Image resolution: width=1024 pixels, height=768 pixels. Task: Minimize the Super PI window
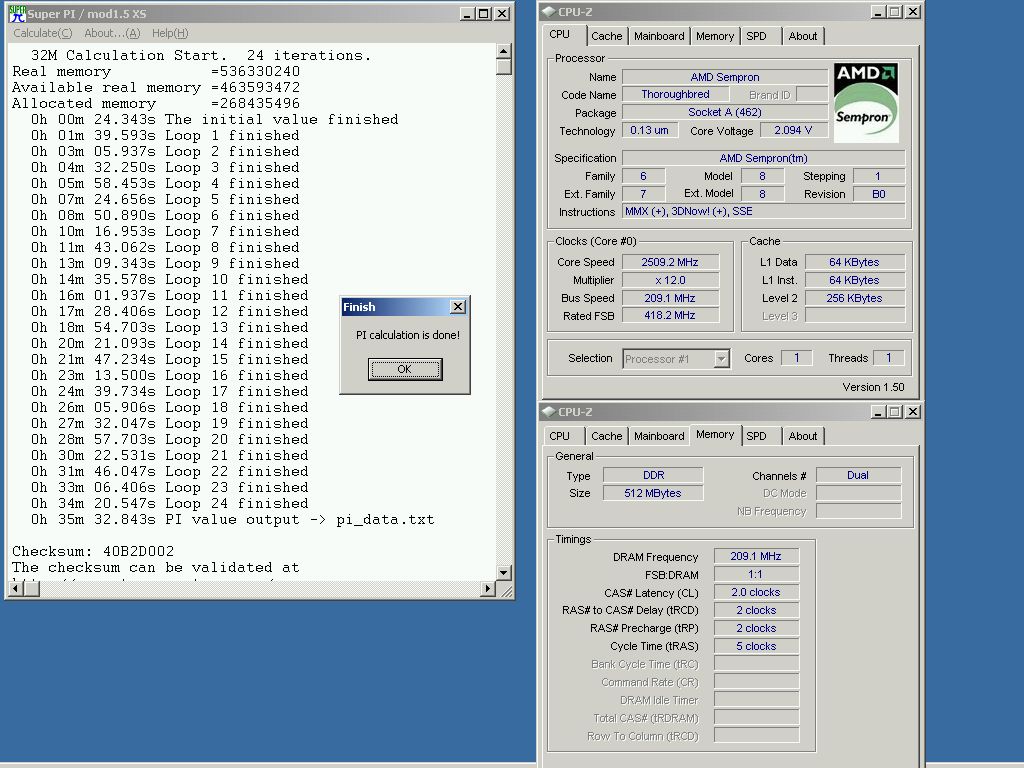pyautogui.click(x=467, y=14)
